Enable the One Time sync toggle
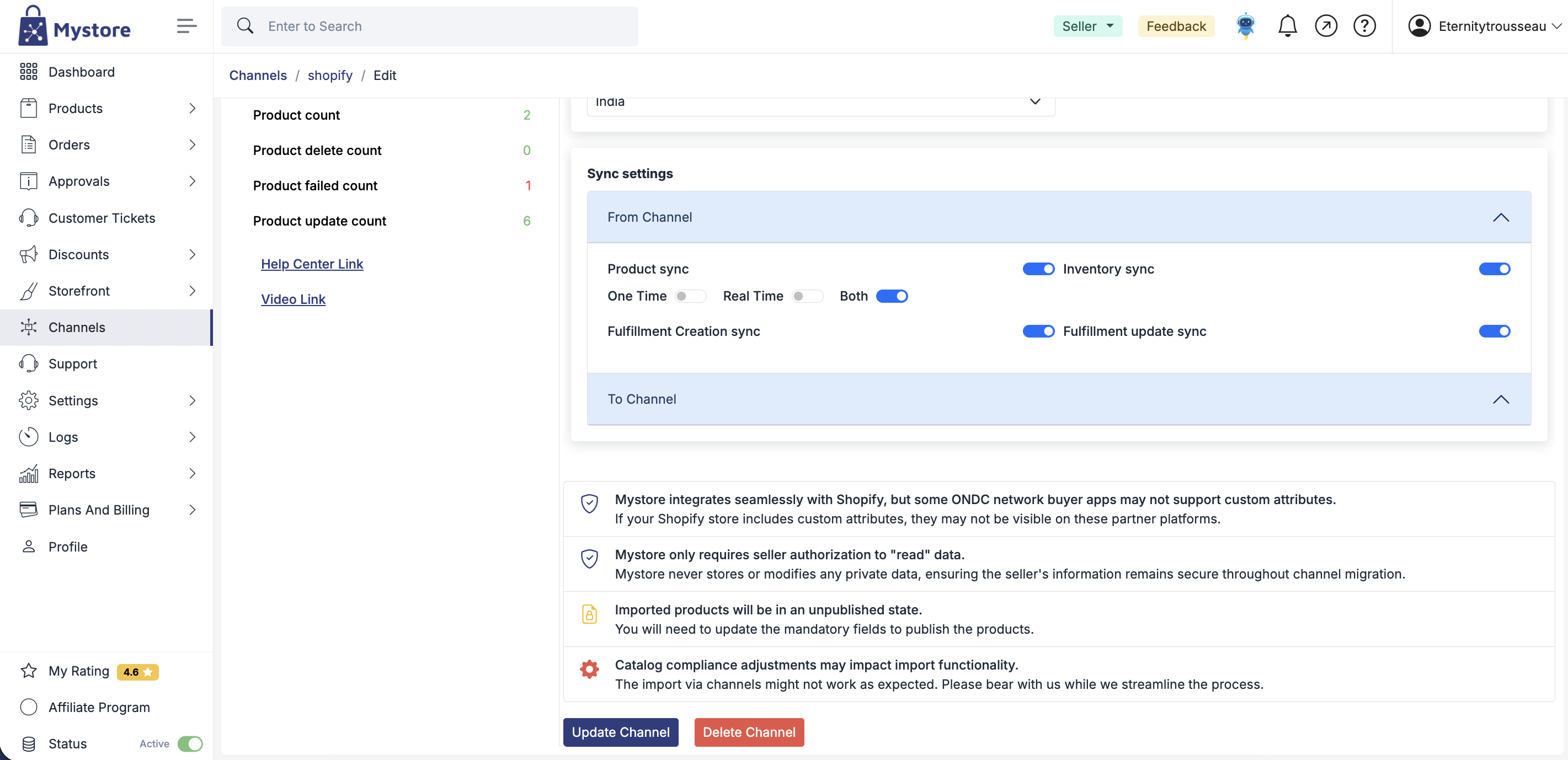 (690, 296)
